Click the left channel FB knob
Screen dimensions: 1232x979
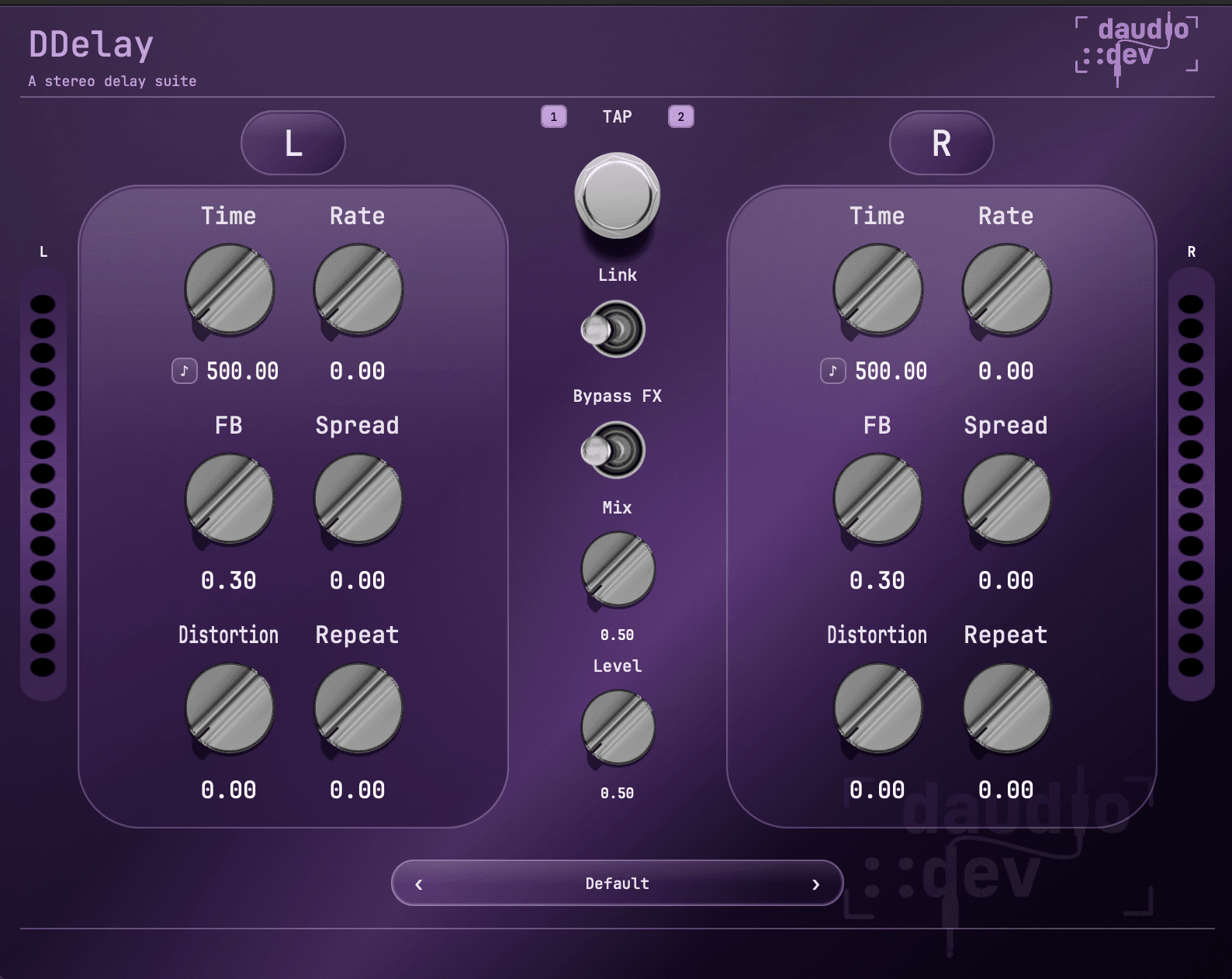tap(229, 500)
